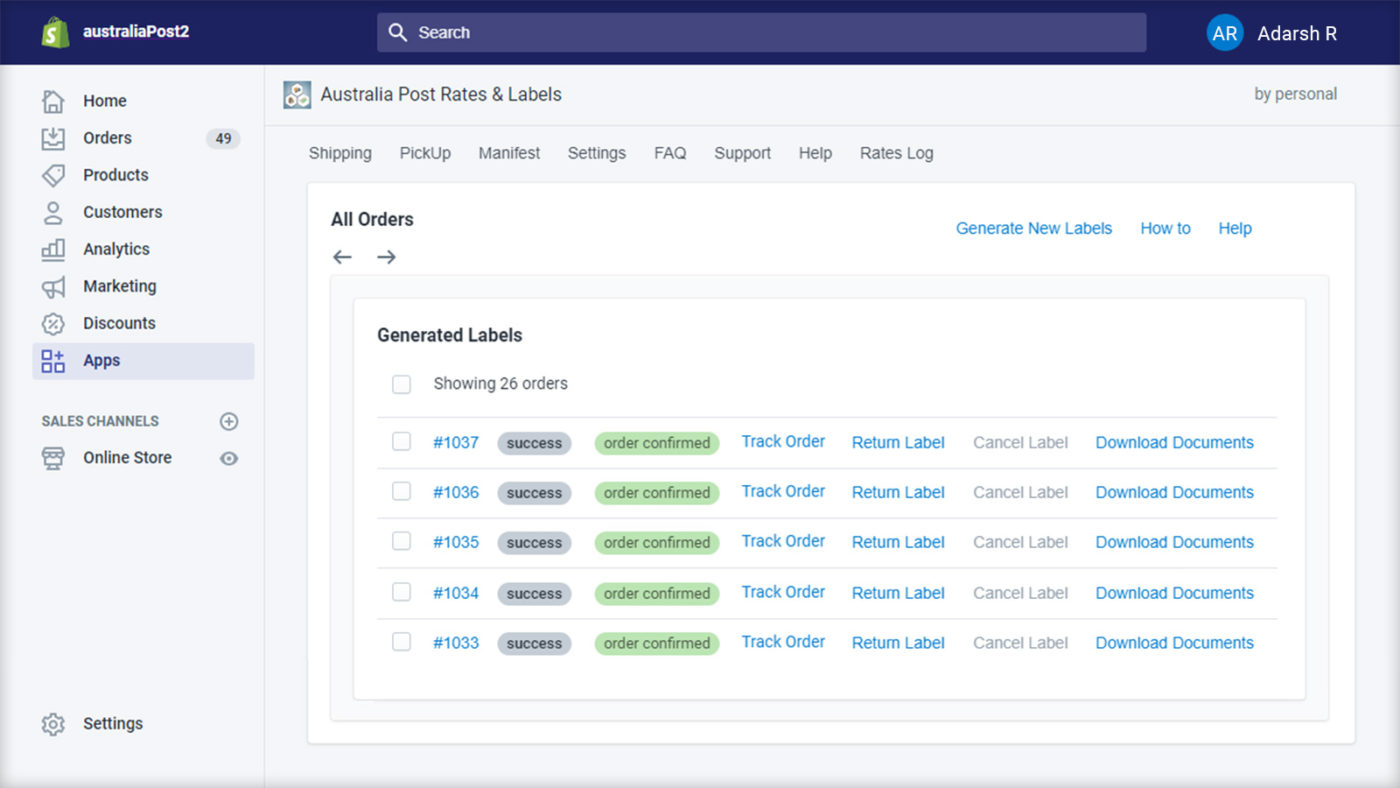Check the box for order #1037

401,441
